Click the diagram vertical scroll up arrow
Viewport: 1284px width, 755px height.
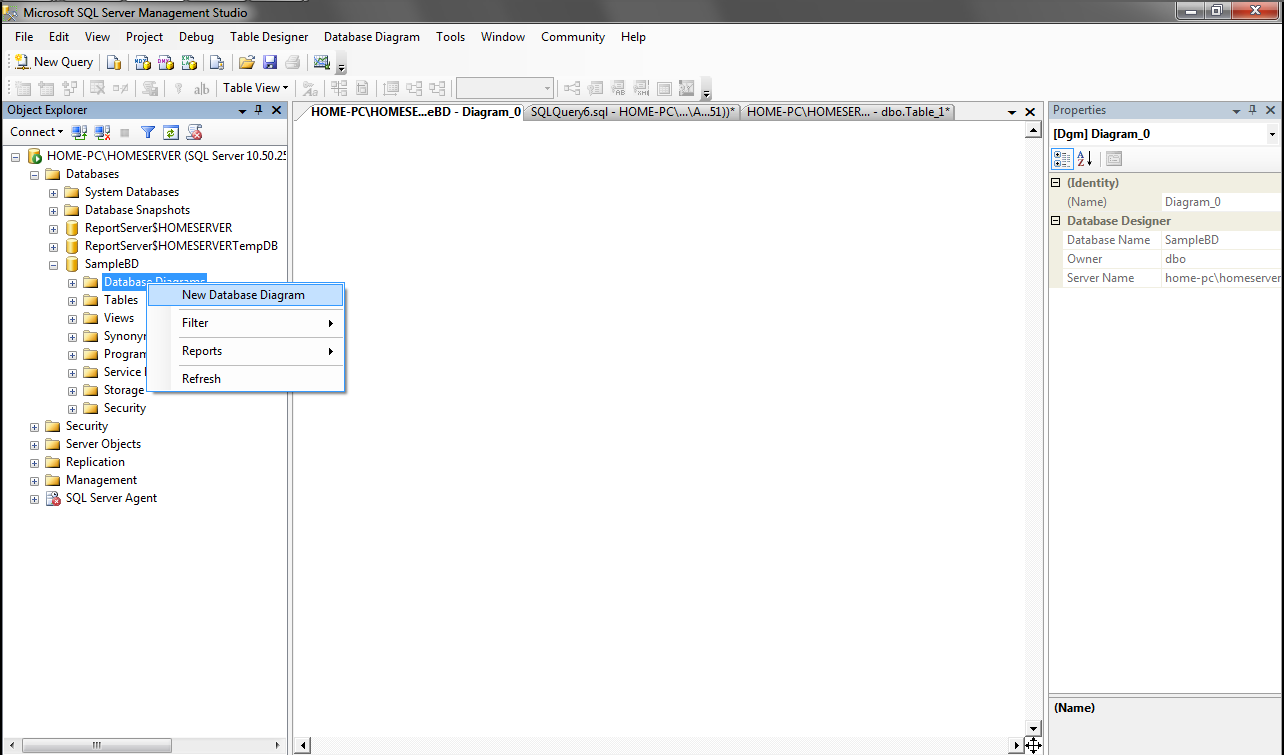tap(1034, 131)
